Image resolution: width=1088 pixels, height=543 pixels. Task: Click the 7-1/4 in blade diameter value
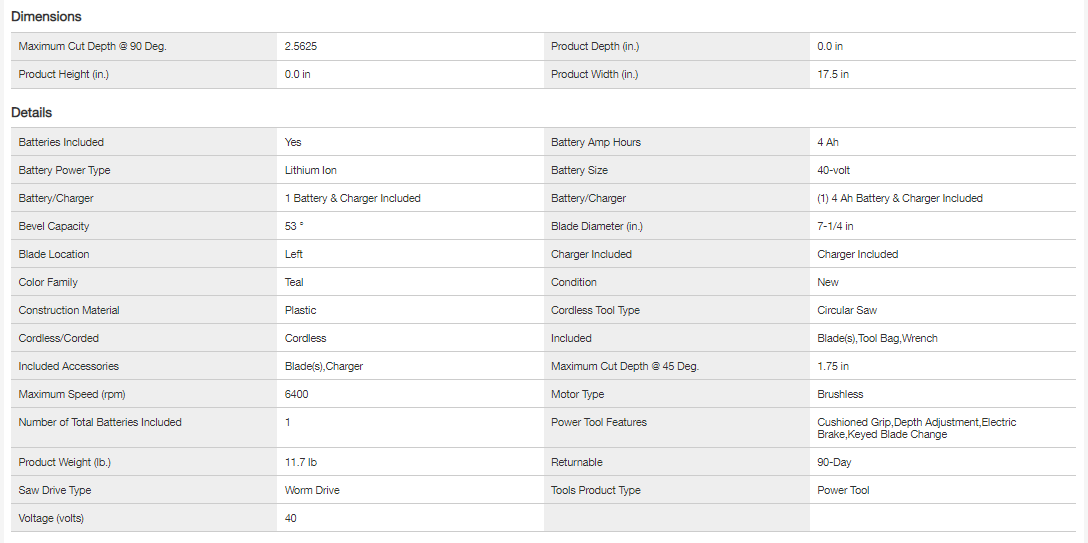pyautogui.click(x=835, y=226)
